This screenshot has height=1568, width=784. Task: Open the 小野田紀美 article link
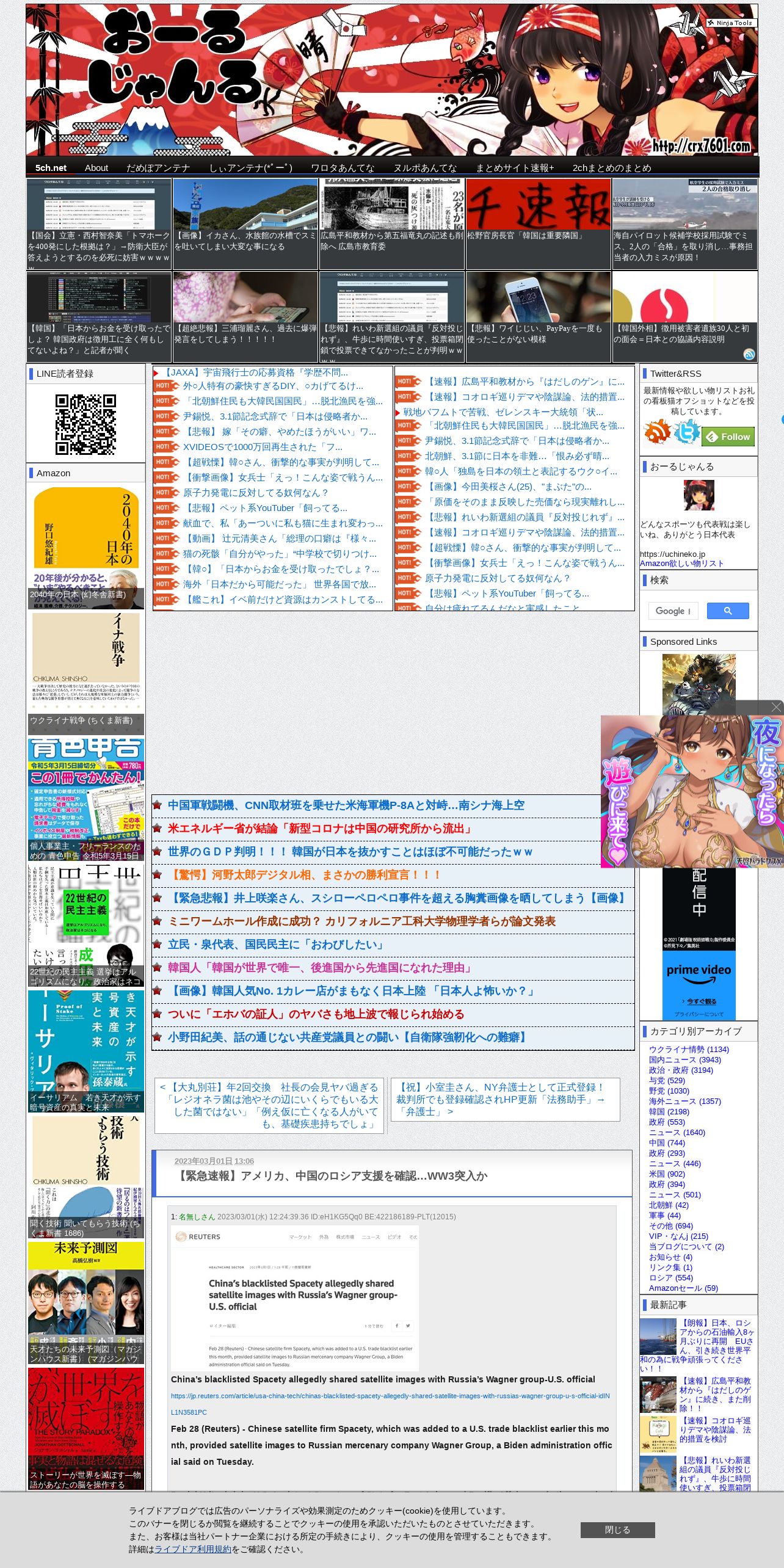348,1037
